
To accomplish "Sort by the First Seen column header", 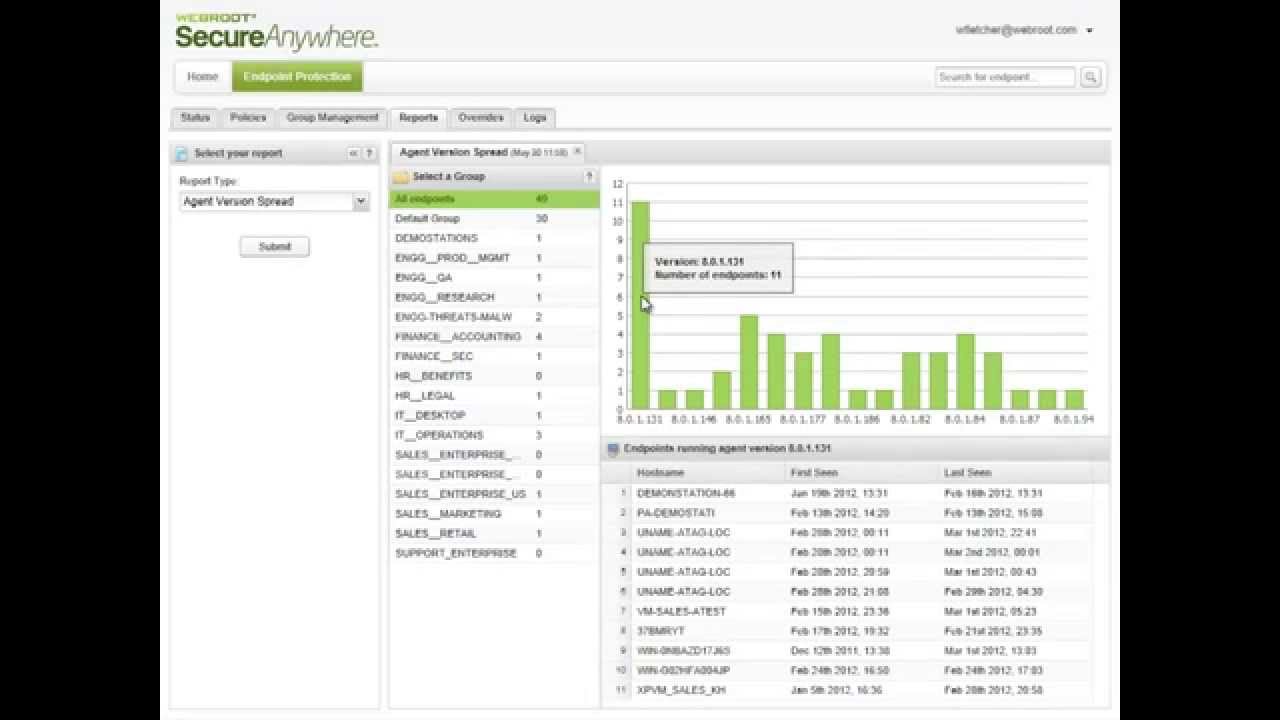I will point(863,473).
